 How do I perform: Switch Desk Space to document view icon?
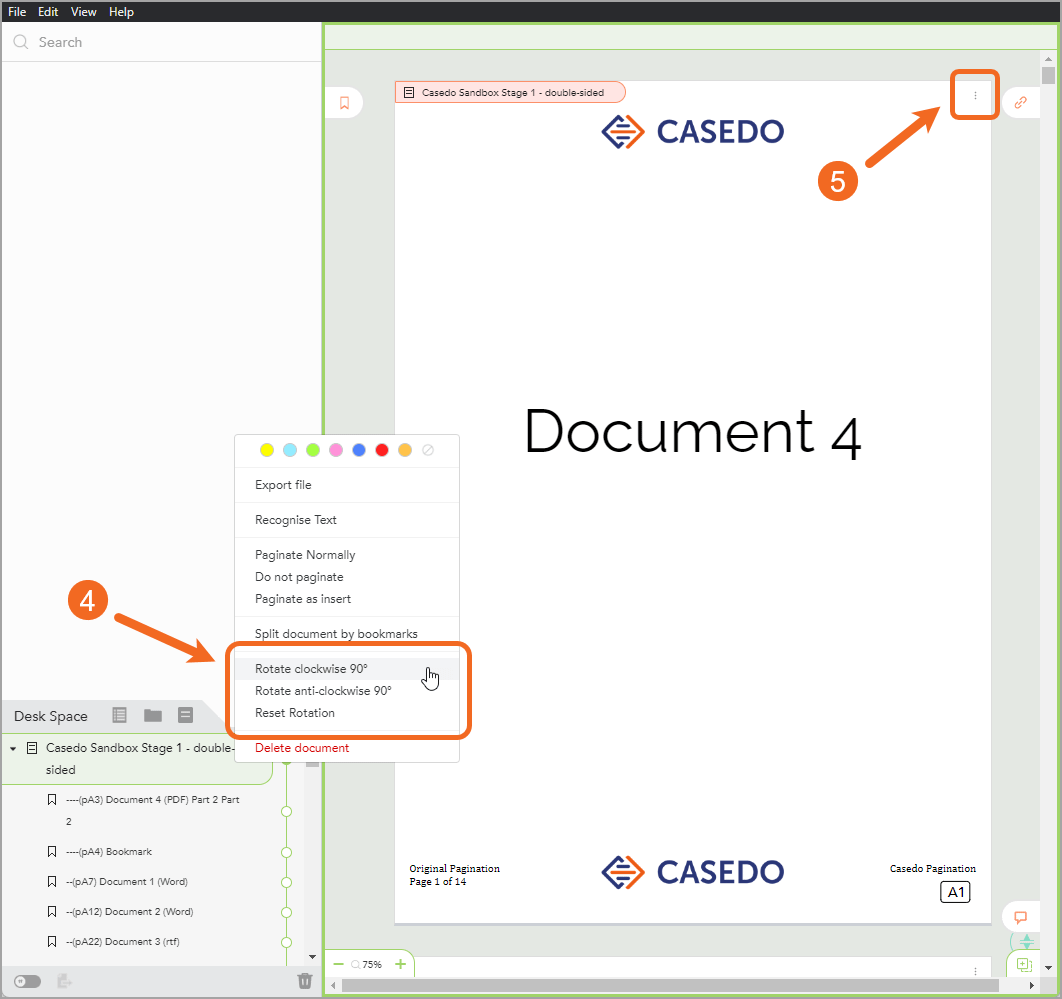click(x=185, y=715)
